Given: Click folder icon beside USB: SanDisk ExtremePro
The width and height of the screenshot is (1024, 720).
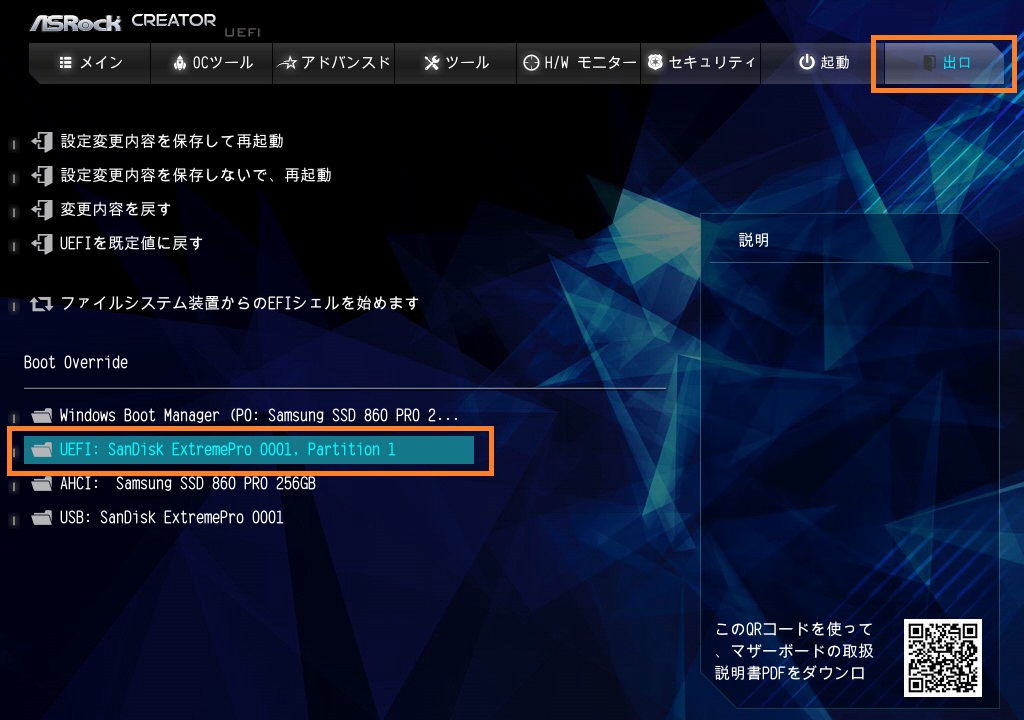Looking at the screenshot, I should coord(42,517).
